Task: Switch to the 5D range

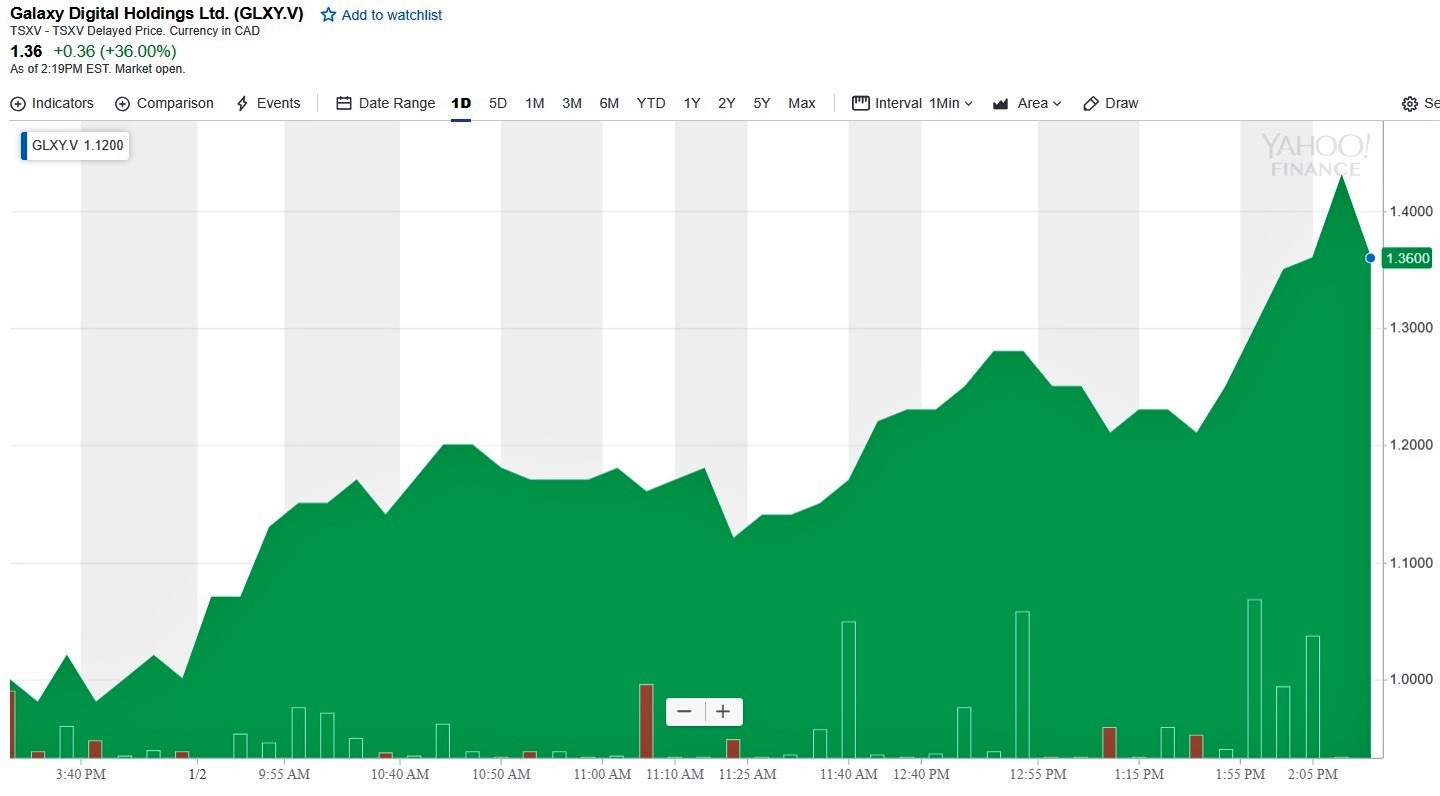Action: (498, 104)
